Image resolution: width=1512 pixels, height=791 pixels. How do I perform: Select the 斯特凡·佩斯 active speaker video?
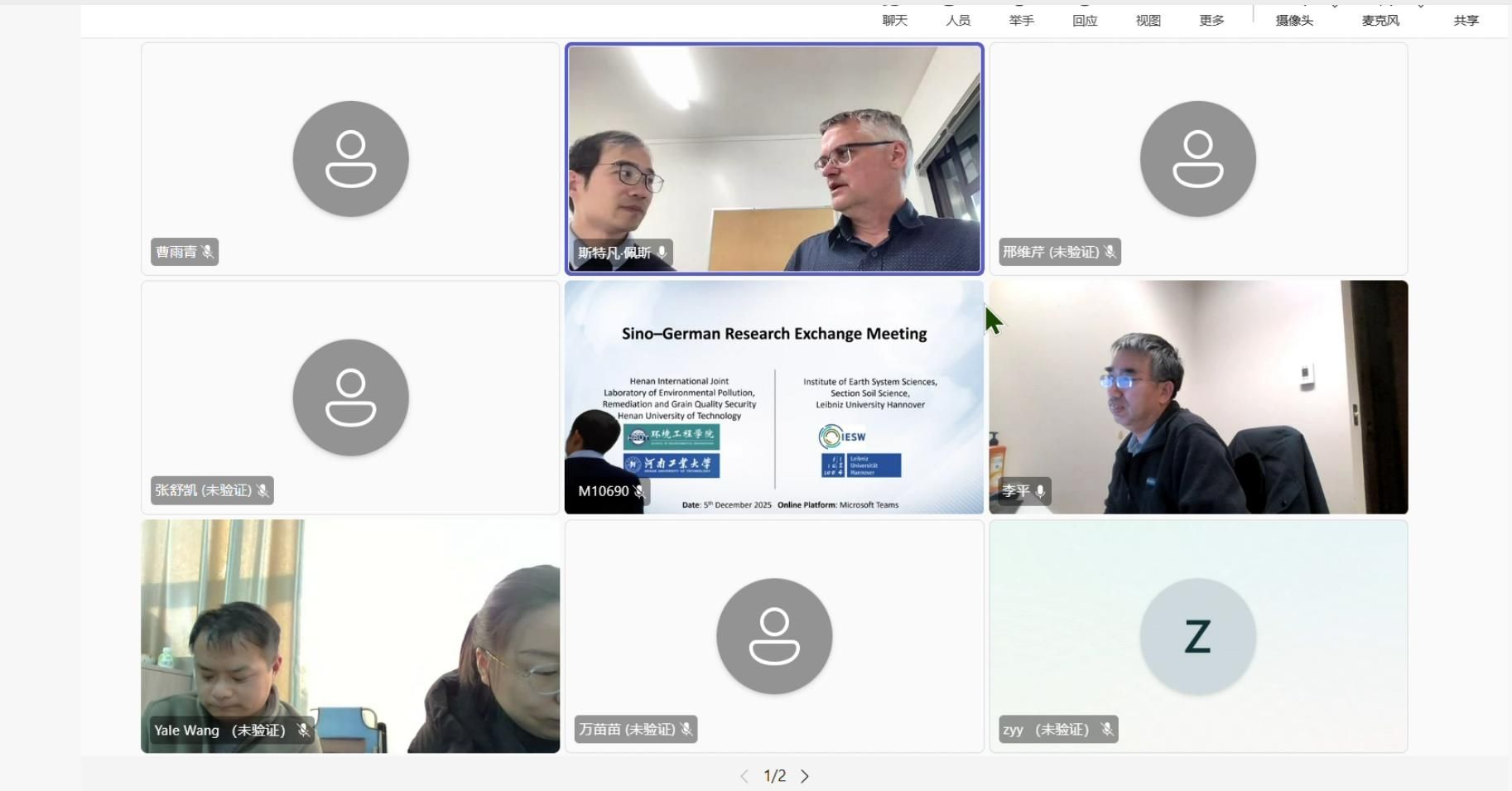point(774,157)
